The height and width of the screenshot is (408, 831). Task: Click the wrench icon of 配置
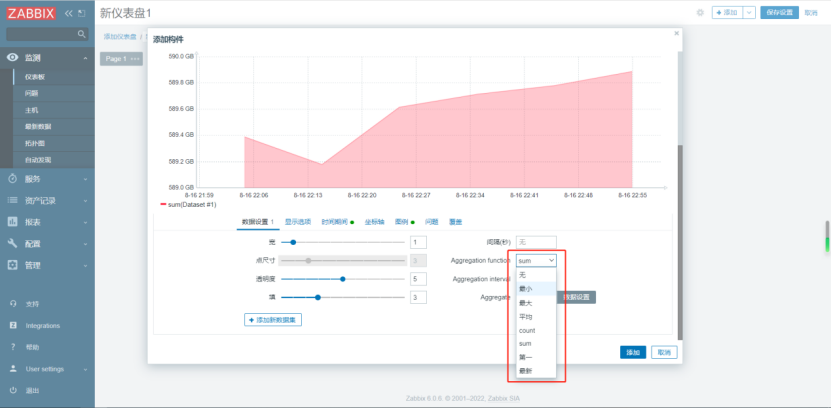click(x=13, y=244)
